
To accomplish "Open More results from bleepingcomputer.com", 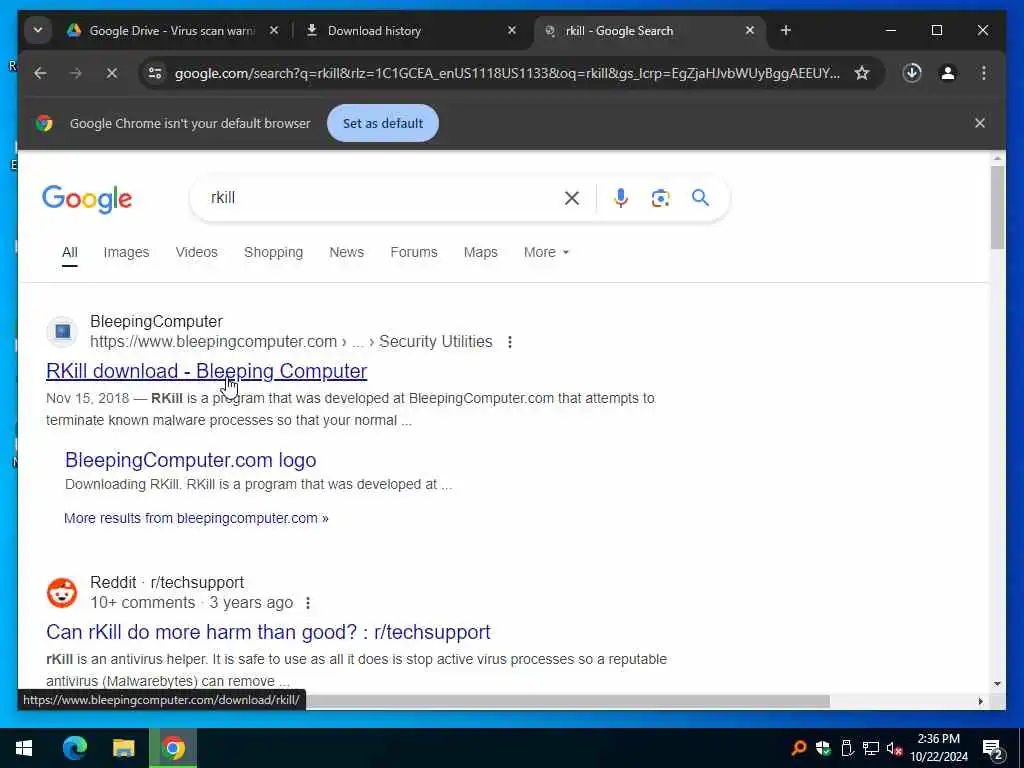I will pos(196,518).
